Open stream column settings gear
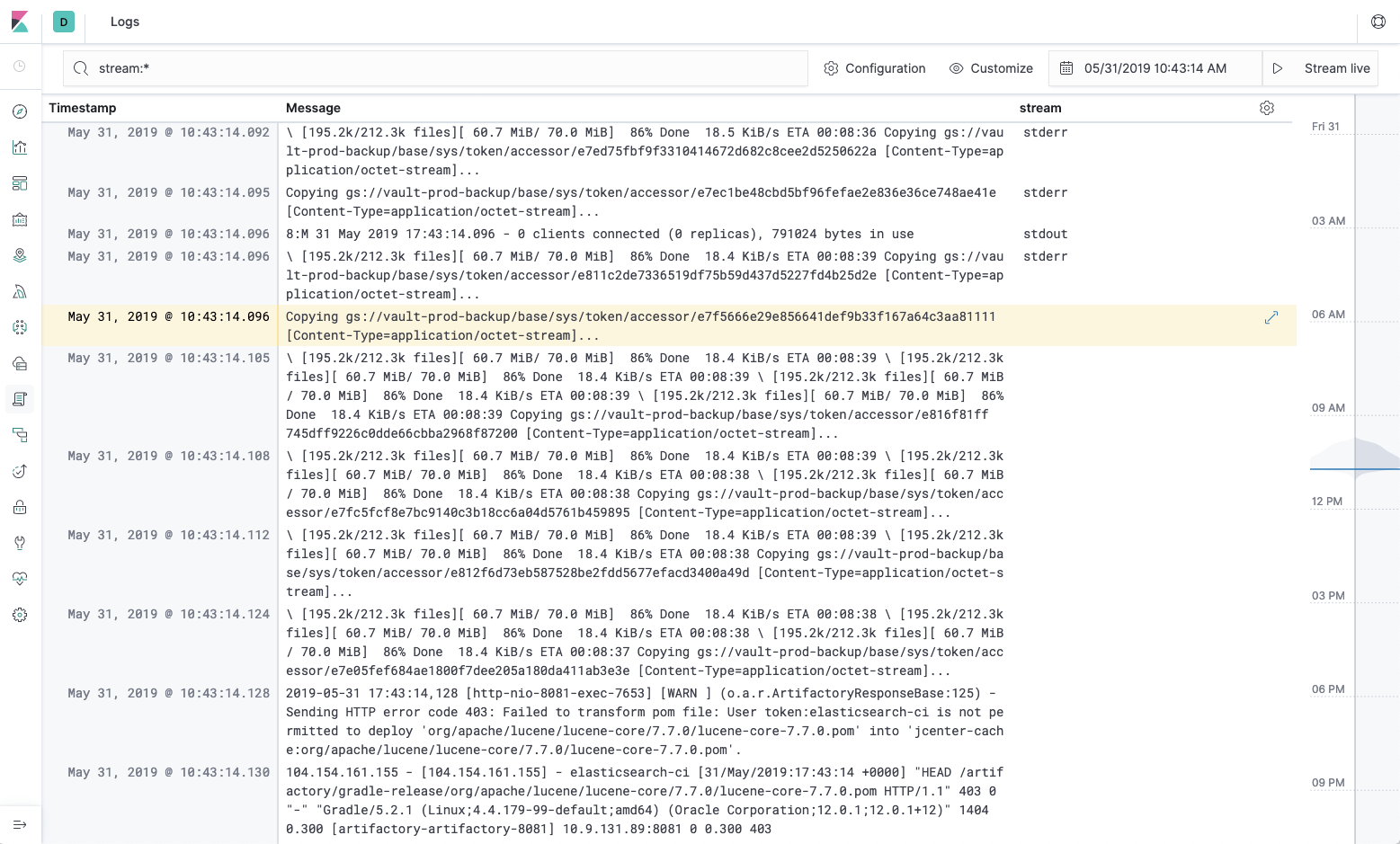 click(x=1267, y=108)
